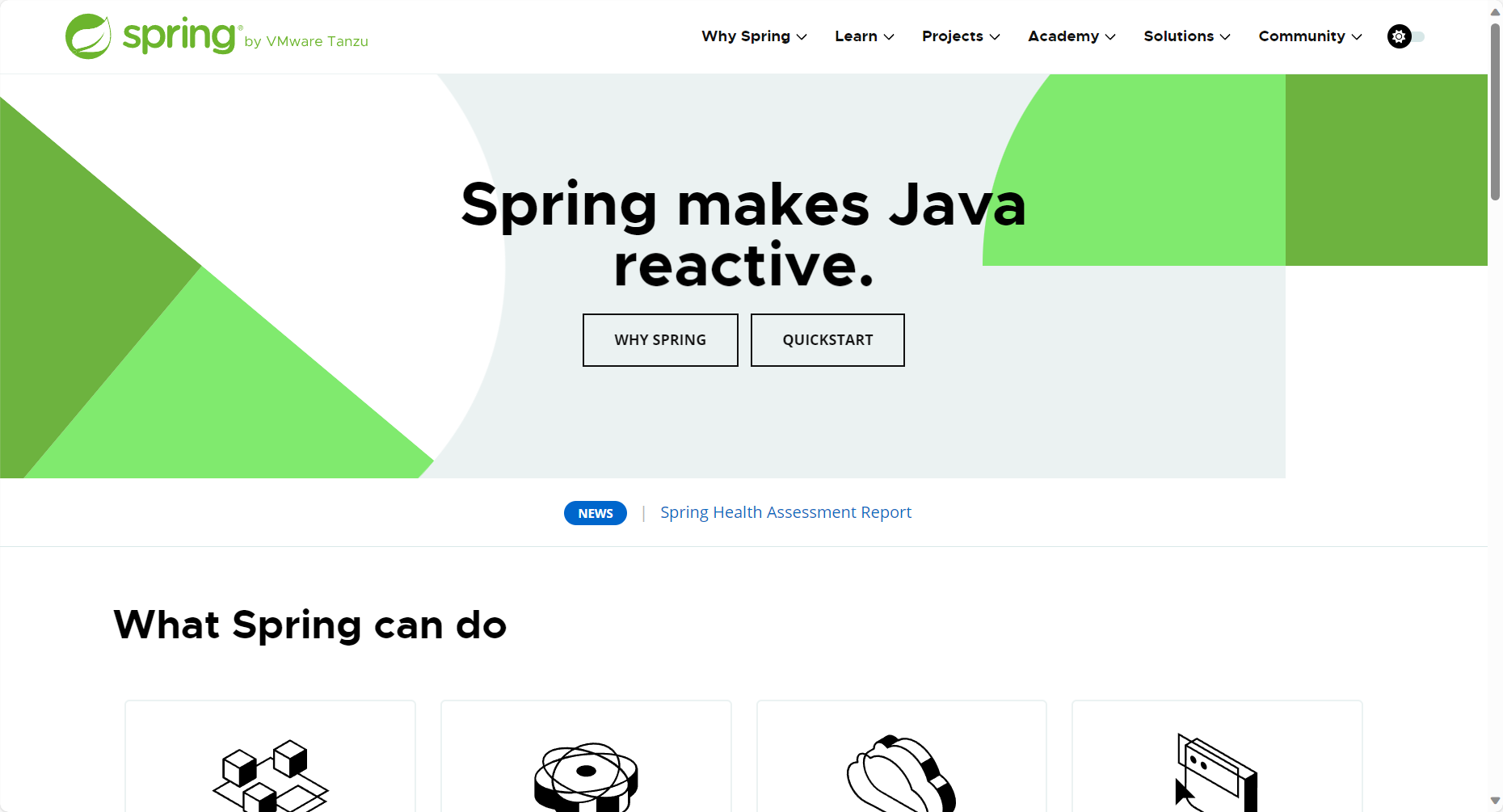This screenshot has width=1503, height=812.
Task: Click the reactive atom icon card
Action: [x=586, y=756]
